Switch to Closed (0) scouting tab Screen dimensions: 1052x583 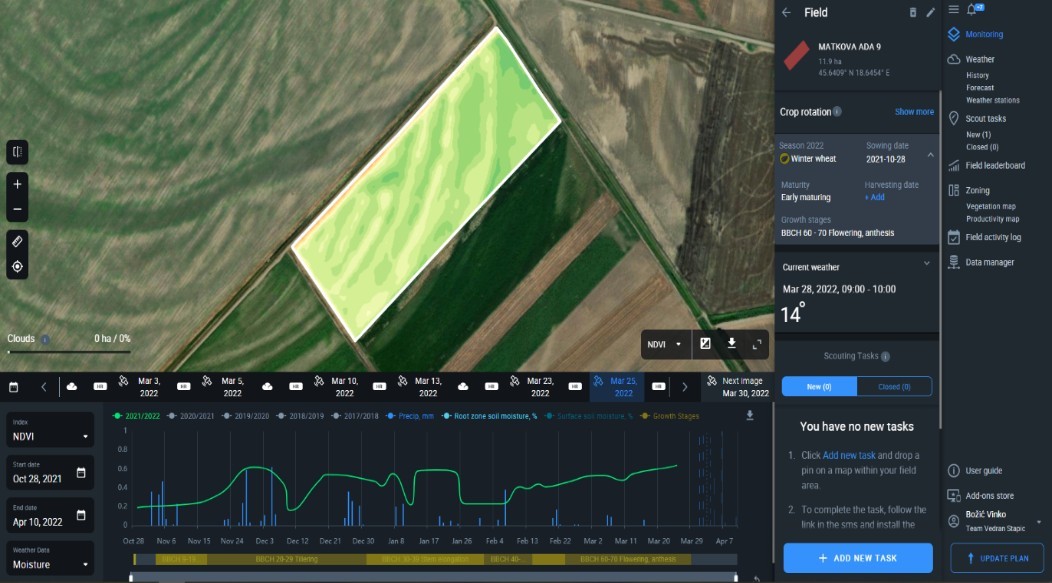point(894,386)
